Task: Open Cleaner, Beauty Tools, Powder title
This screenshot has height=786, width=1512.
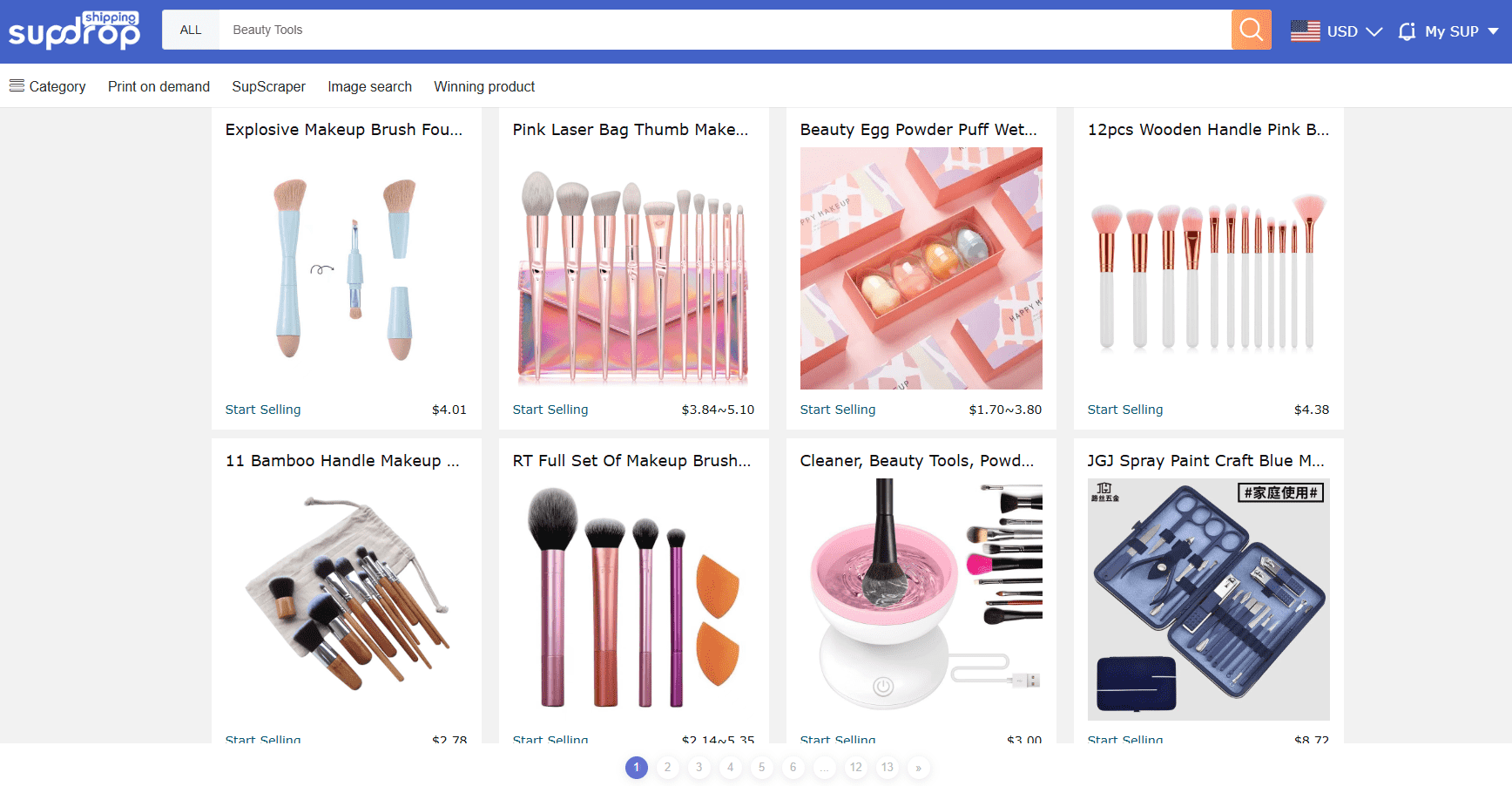Action: pyautogui.click(x=917, y=460)
